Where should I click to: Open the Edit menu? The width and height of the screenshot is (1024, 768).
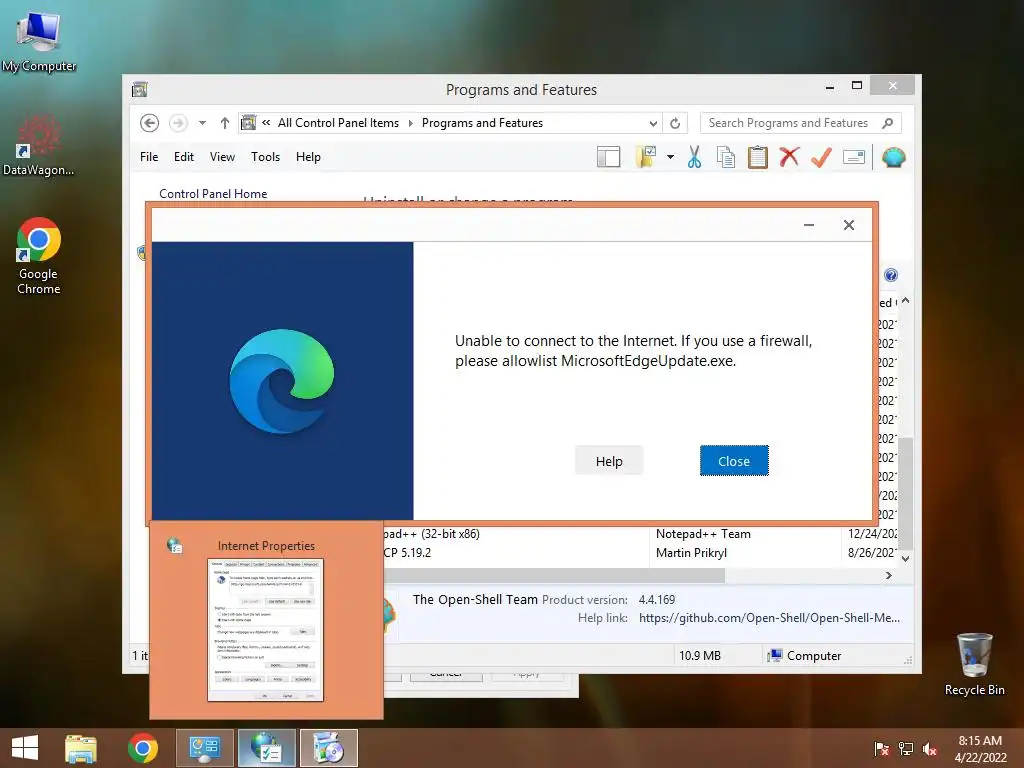(184, 157)
